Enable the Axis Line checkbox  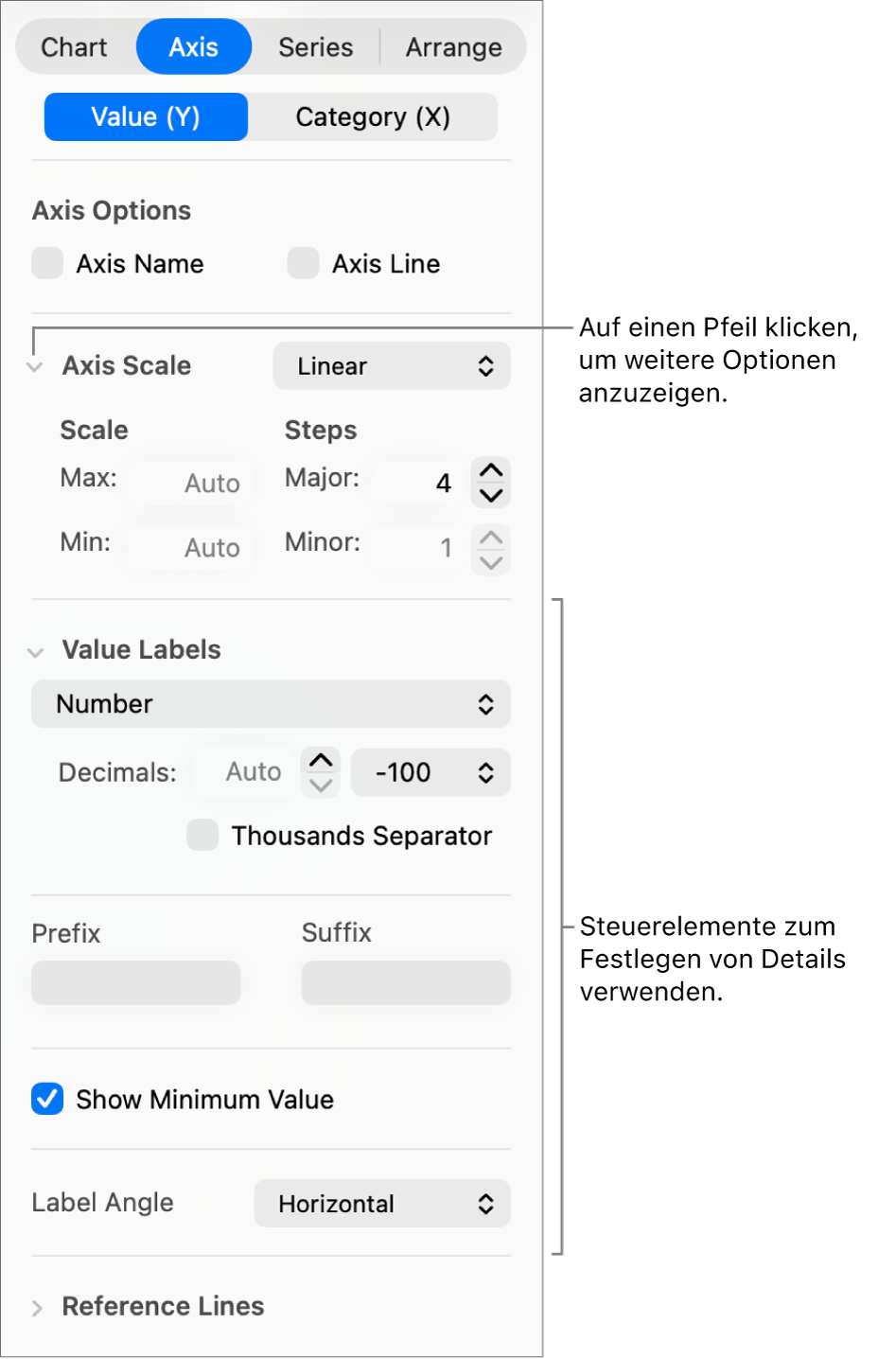(303, 263)
